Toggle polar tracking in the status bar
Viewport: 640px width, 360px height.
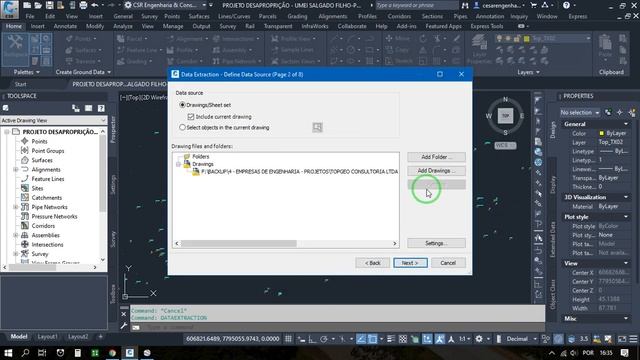tap(324, 339)
